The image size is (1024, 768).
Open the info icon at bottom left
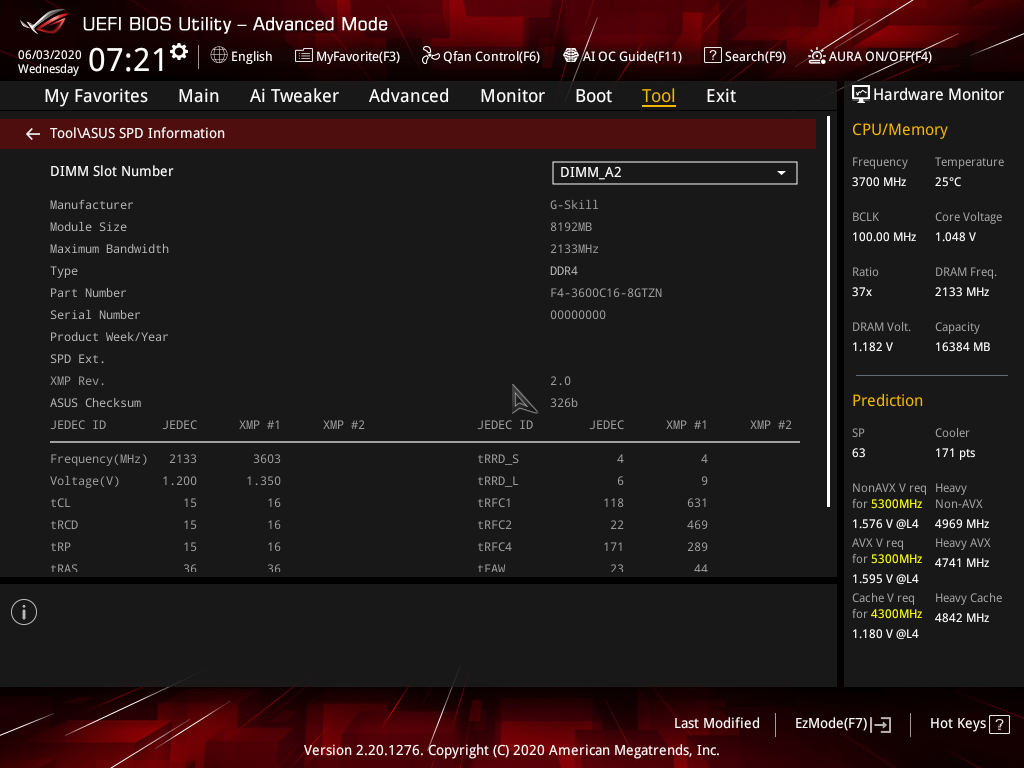pos(23,611)
